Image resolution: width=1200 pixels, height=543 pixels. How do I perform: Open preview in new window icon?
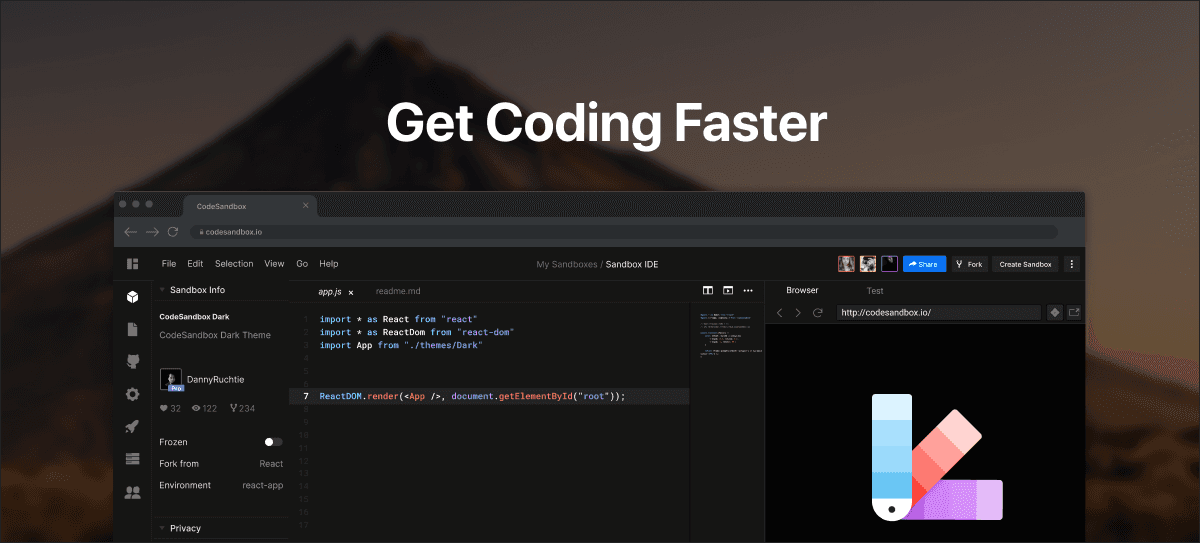tap(1074, 313)
